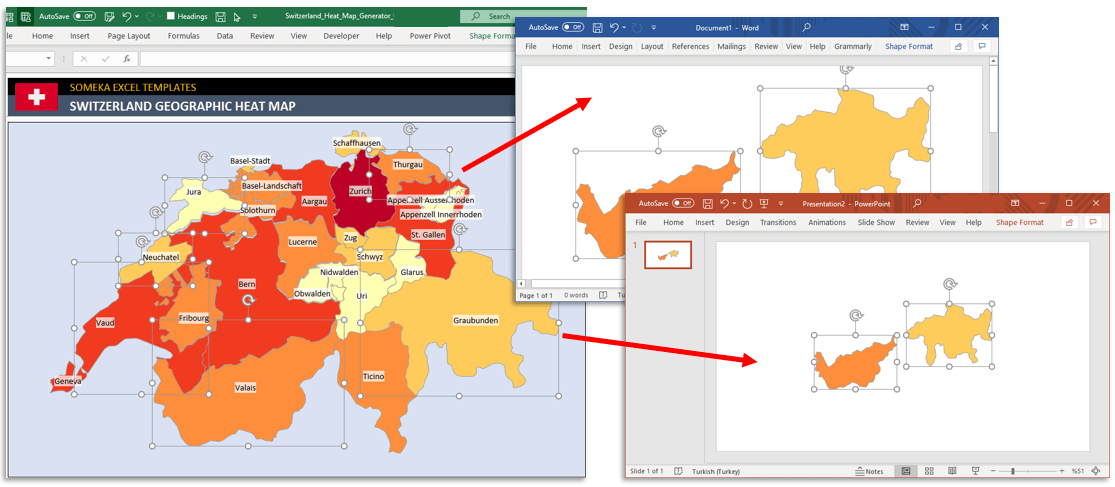Click the Excel Search box
1115x487 pixels.
point(498,16)
